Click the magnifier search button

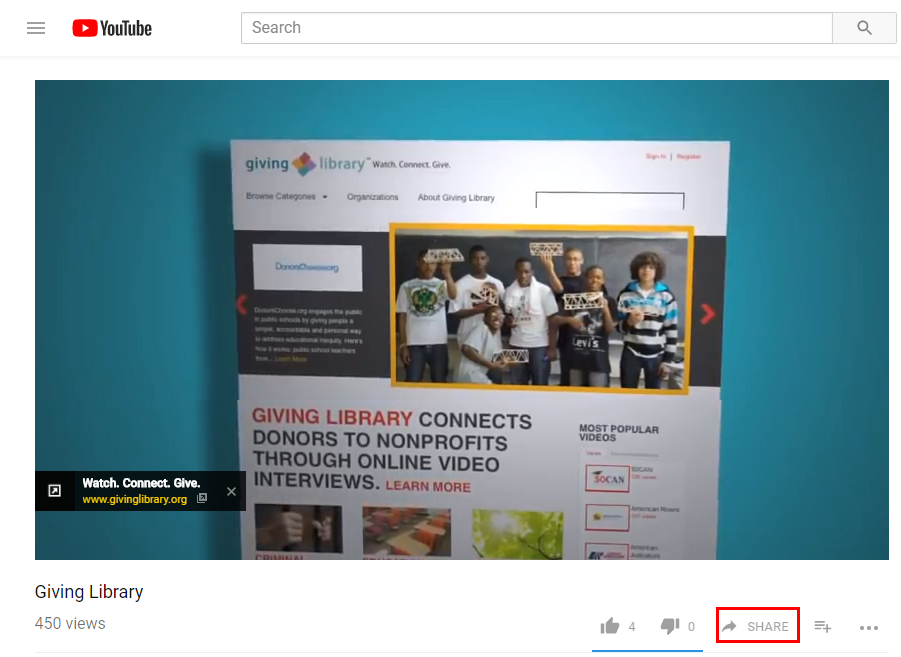pos(864,28)
